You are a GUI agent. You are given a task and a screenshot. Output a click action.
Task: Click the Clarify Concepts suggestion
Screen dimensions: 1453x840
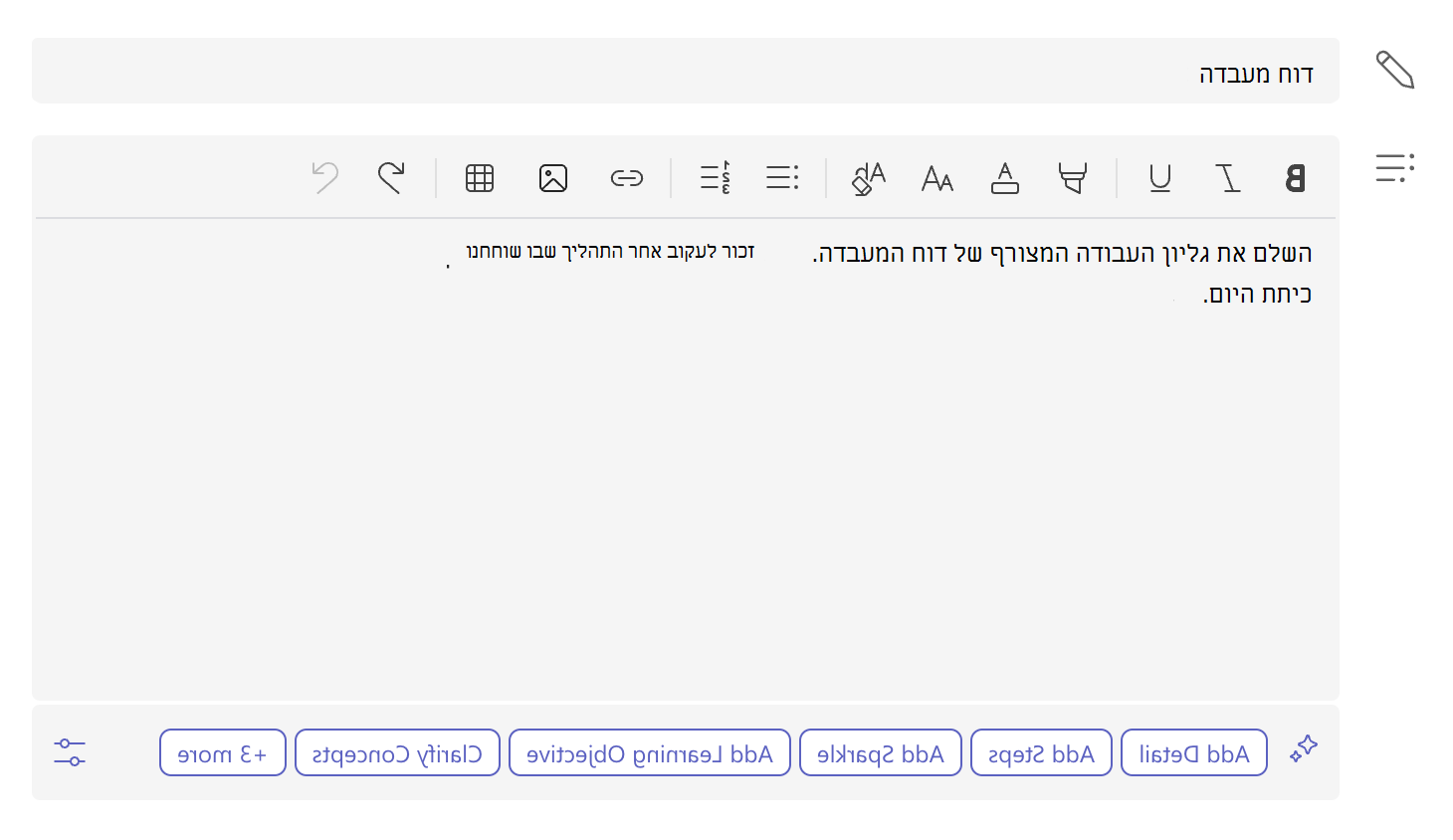397,752
